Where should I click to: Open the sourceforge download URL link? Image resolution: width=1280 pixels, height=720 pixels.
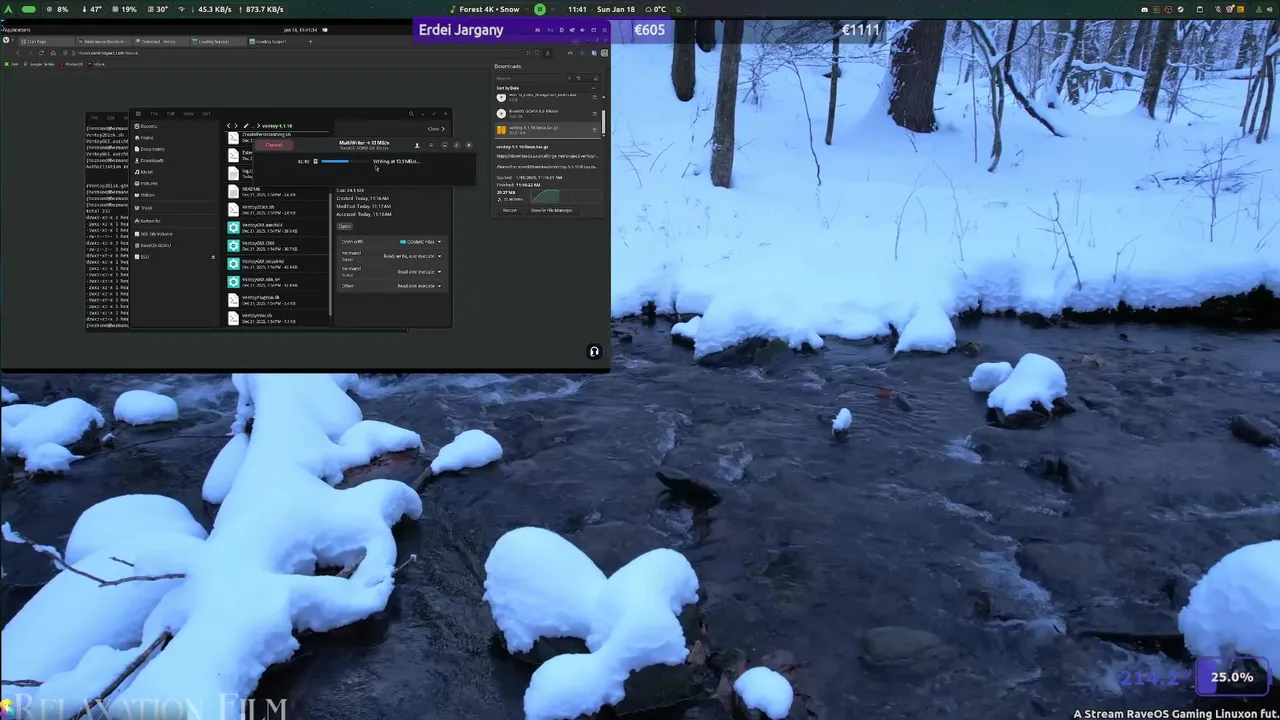click(547, 156)
